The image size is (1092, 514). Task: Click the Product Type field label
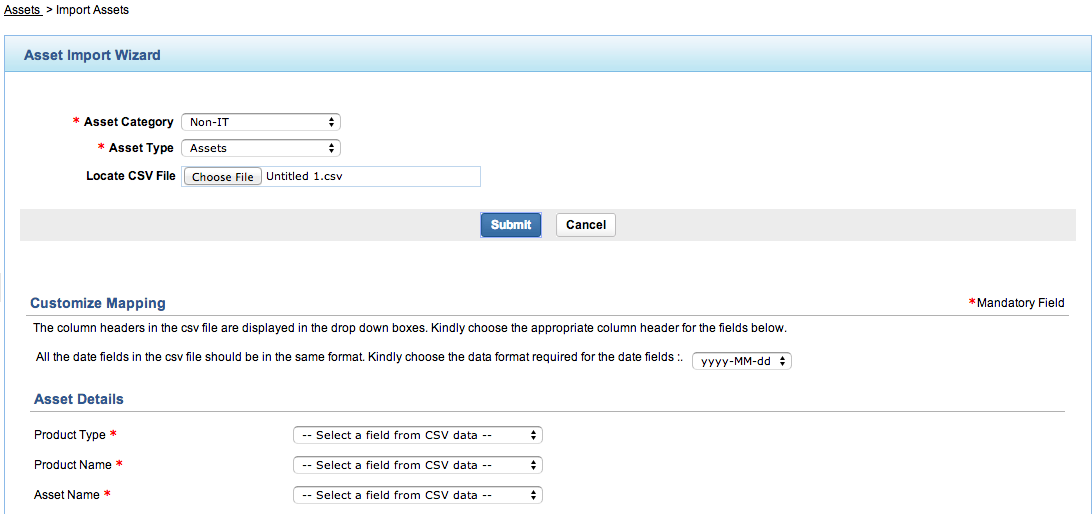(70, 435)
